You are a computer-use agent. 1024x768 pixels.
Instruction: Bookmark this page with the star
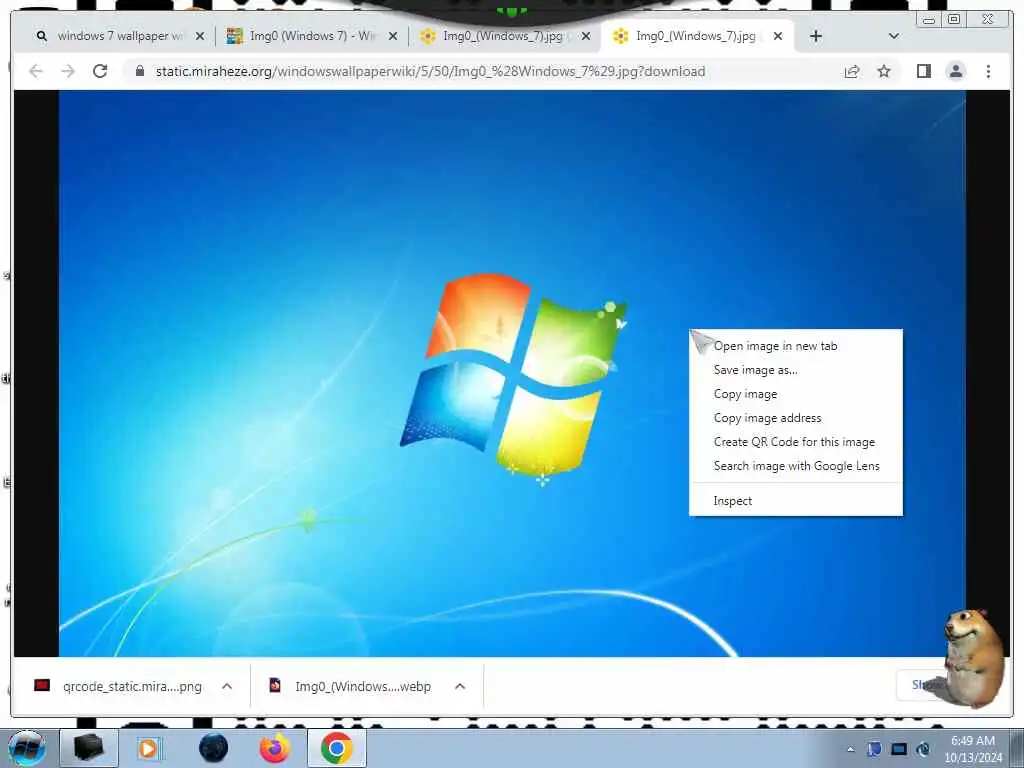click(884, 71)
